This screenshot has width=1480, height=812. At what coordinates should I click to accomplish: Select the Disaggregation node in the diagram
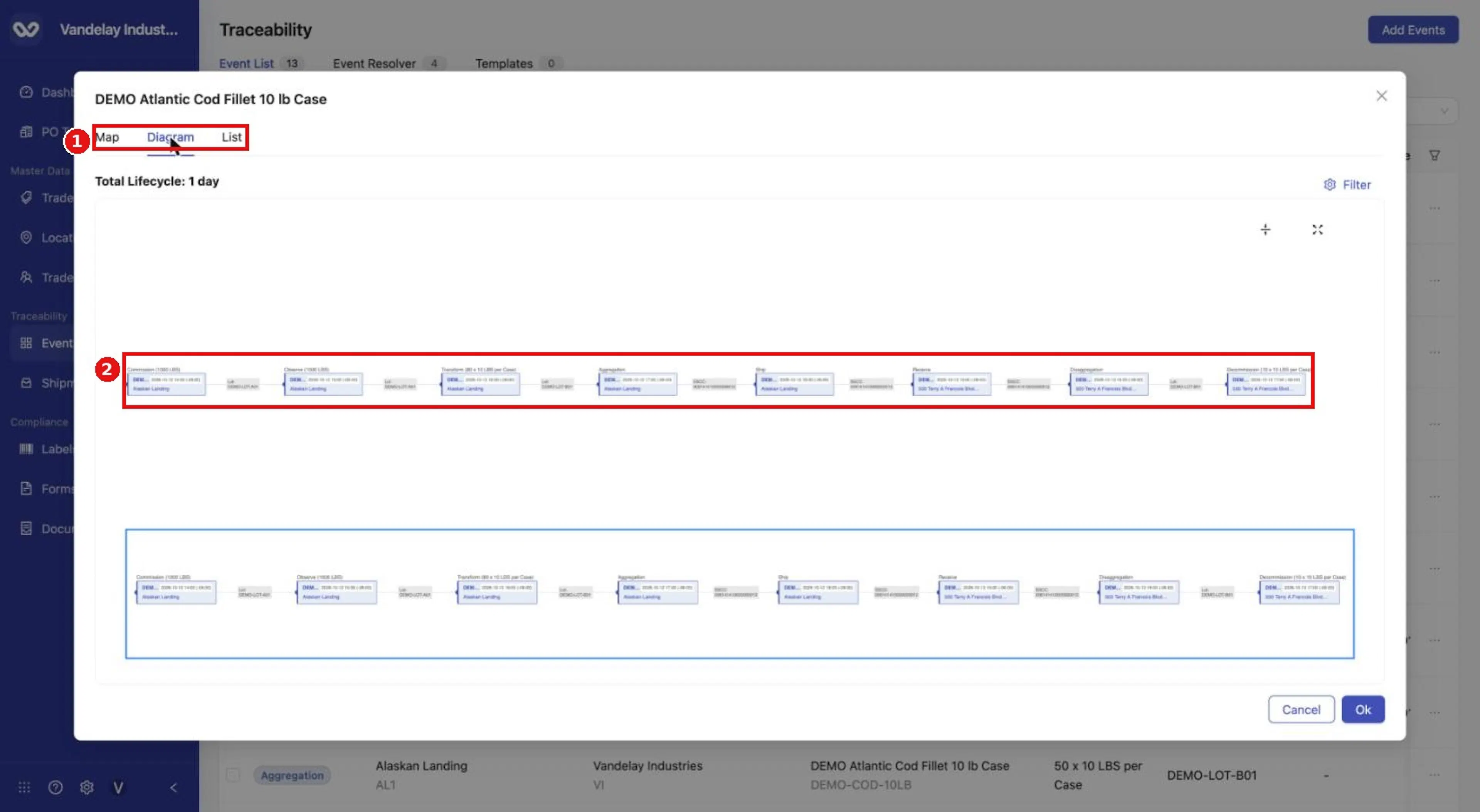tap(1110, 384)
